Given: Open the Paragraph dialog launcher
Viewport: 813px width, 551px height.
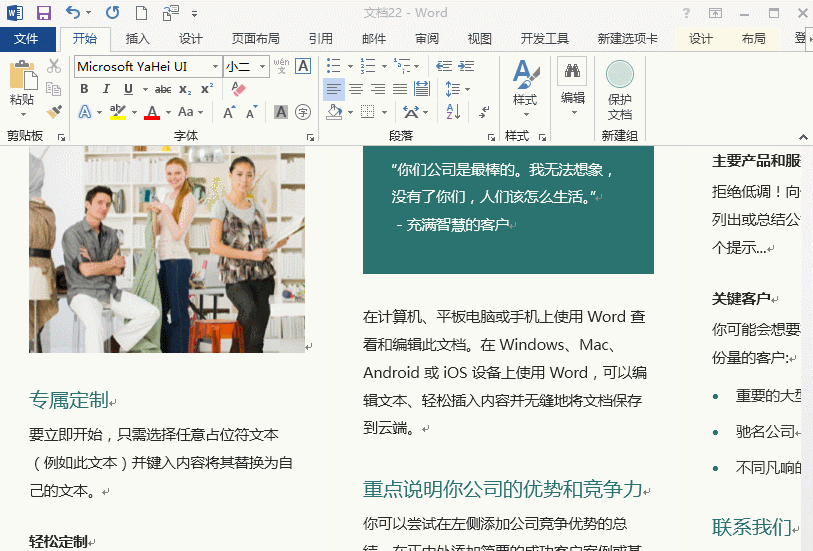Looking at the screenshot, I should [x=491, y=137].
